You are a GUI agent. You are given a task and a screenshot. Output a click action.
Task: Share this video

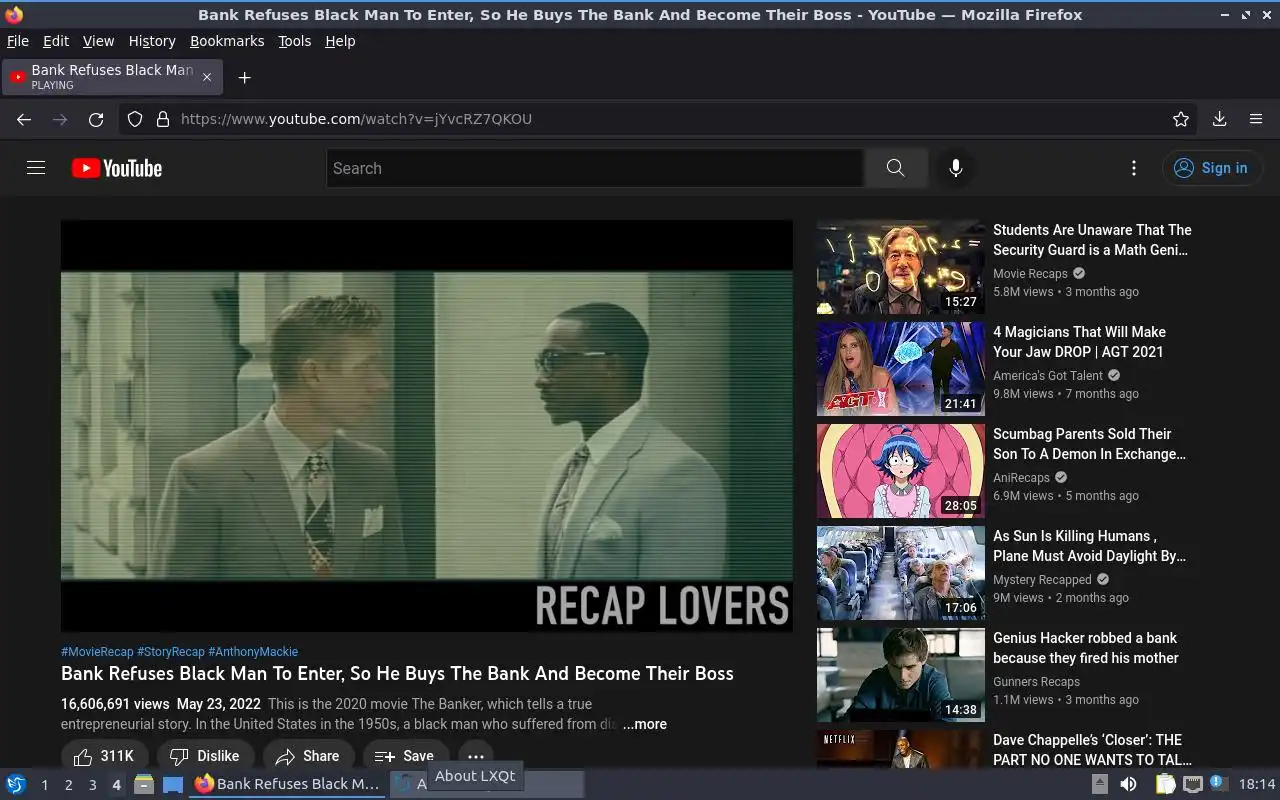tap(309, 756)
